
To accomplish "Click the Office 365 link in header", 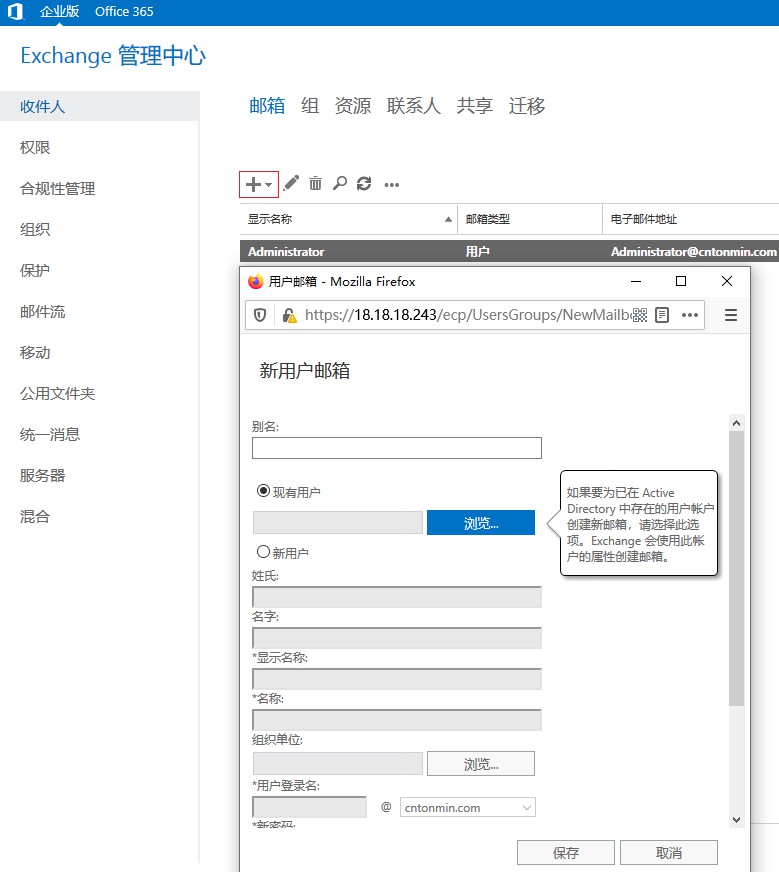I will tap(124, 11).
